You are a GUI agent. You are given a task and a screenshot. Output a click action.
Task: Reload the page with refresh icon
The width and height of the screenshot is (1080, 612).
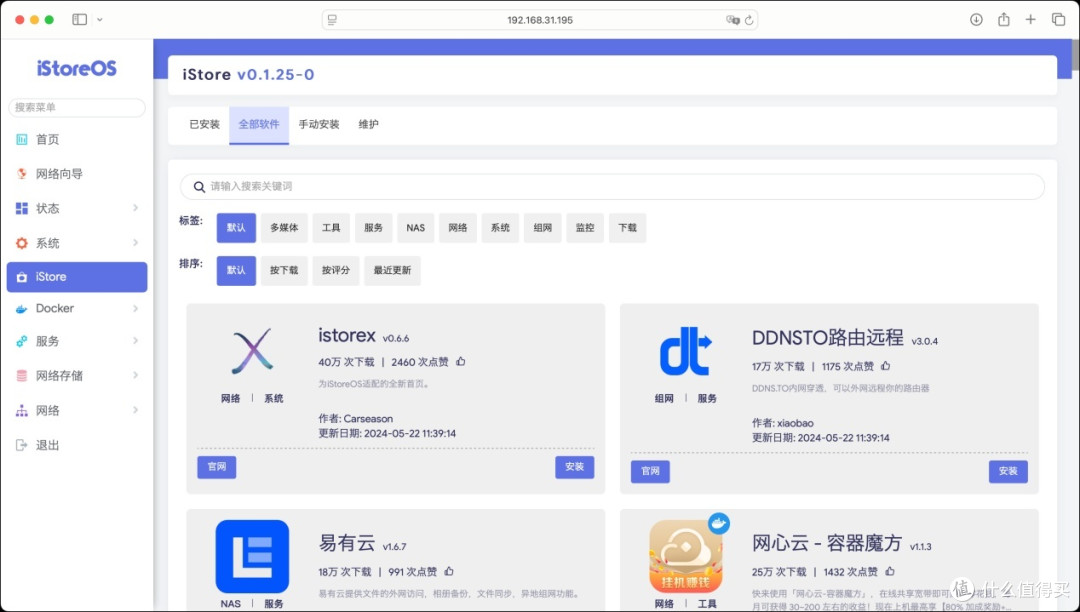(x=749, y=20)
